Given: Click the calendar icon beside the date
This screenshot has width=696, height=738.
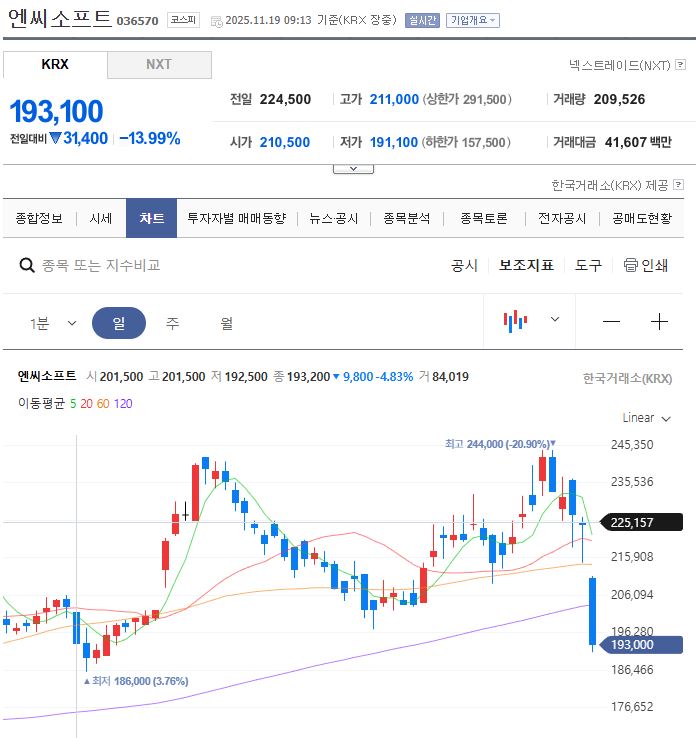Looking at the screenshot, I should [x=216, y=20].
